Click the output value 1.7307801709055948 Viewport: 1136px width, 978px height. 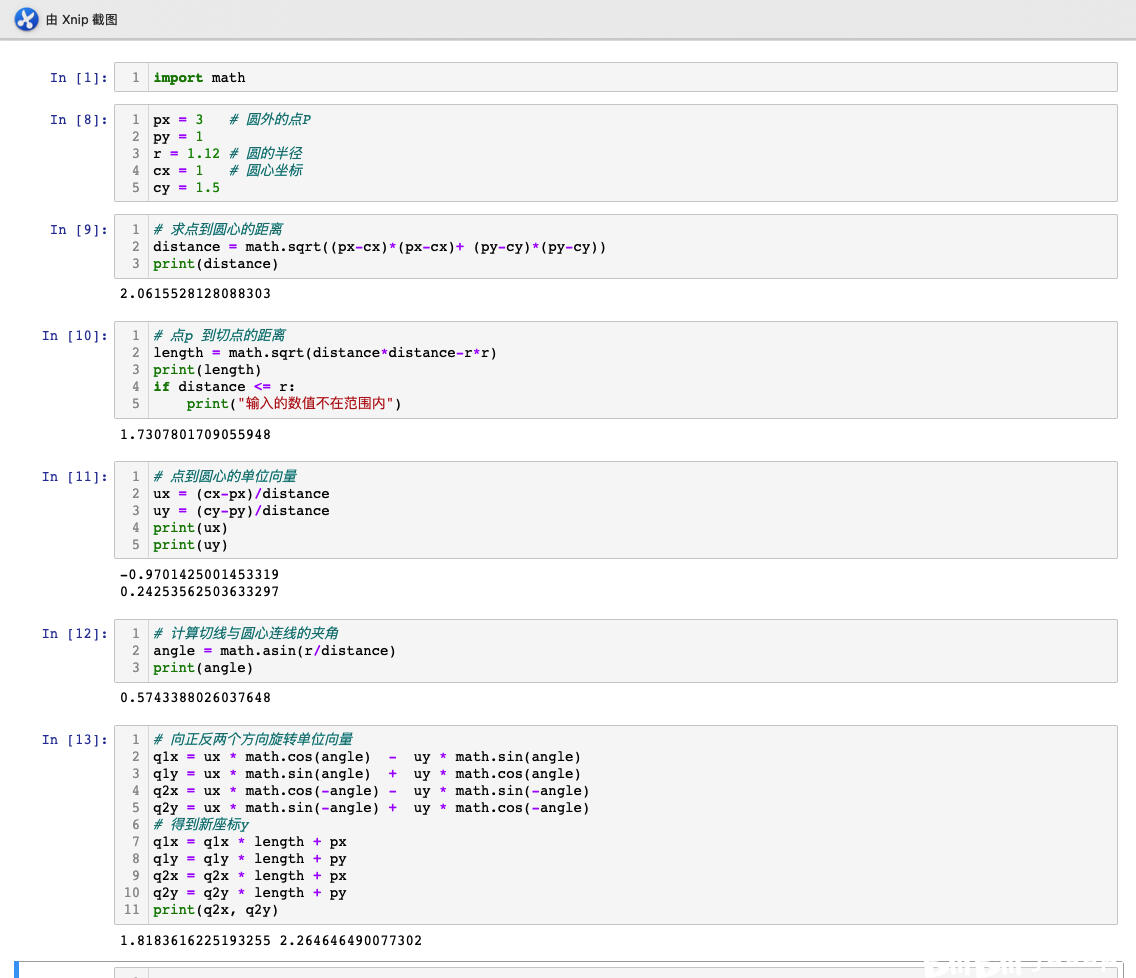pos(195,435)
